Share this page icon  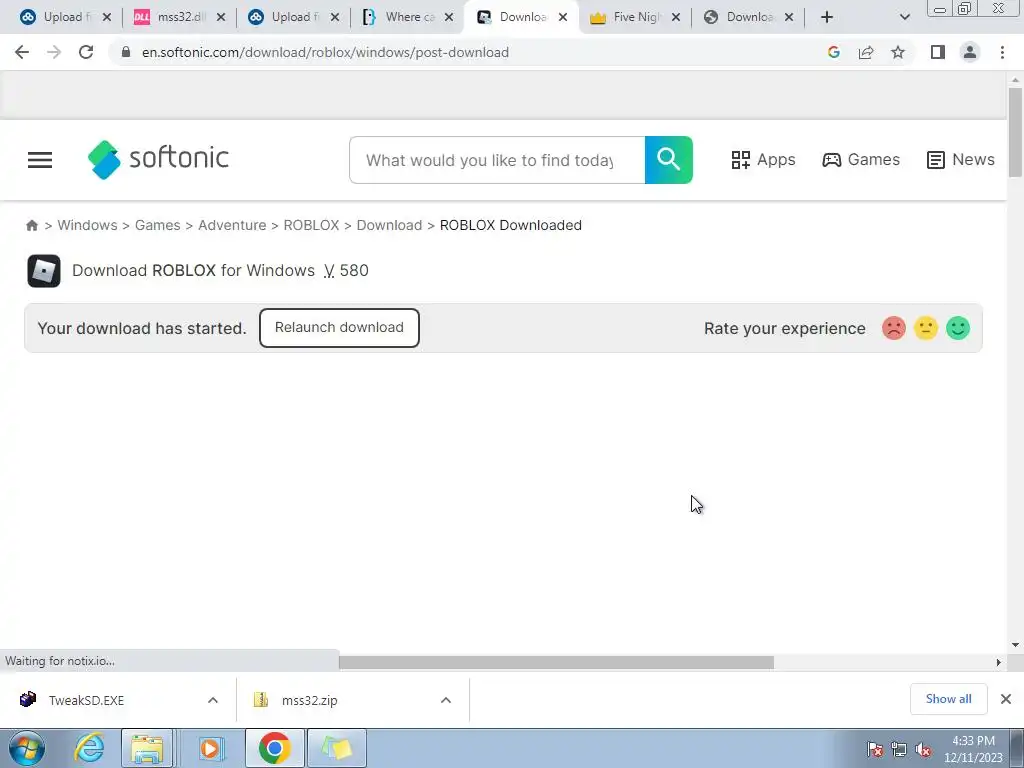click(866, 52)
